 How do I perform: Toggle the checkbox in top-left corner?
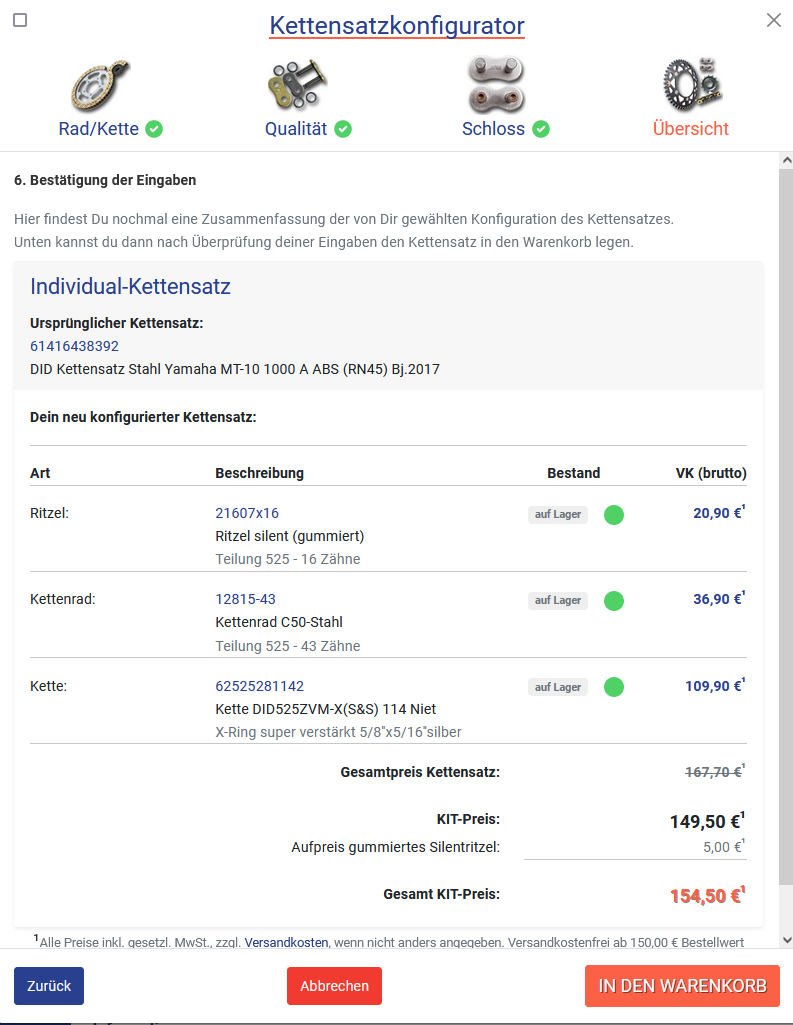(20, 20)
